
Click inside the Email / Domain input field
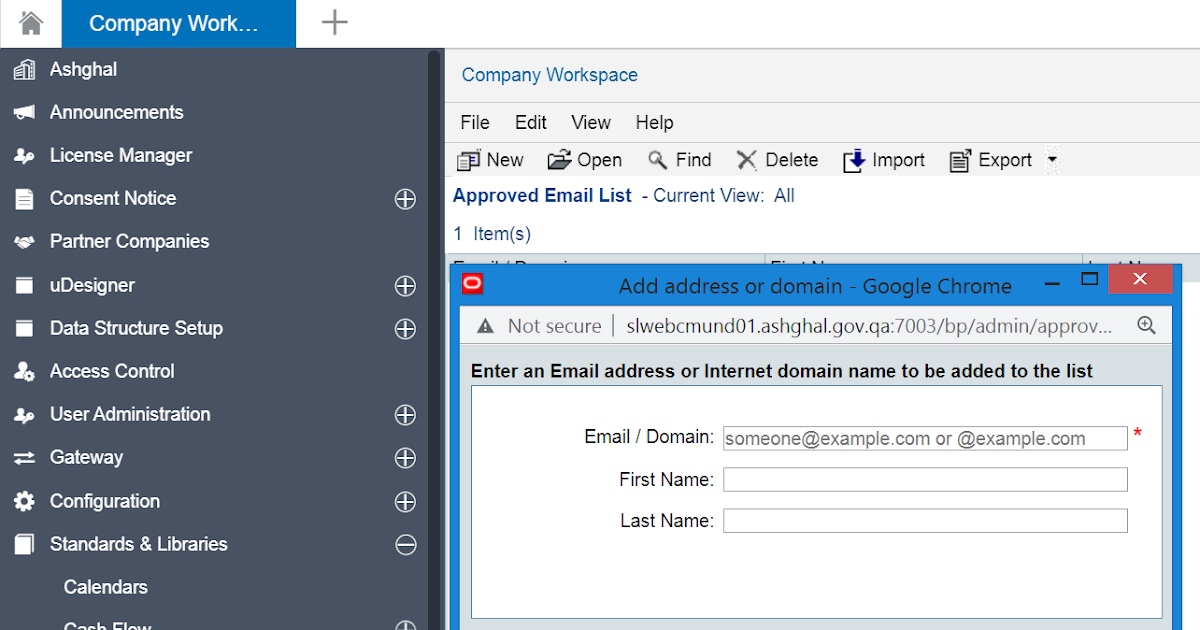[x=924, y=438]
